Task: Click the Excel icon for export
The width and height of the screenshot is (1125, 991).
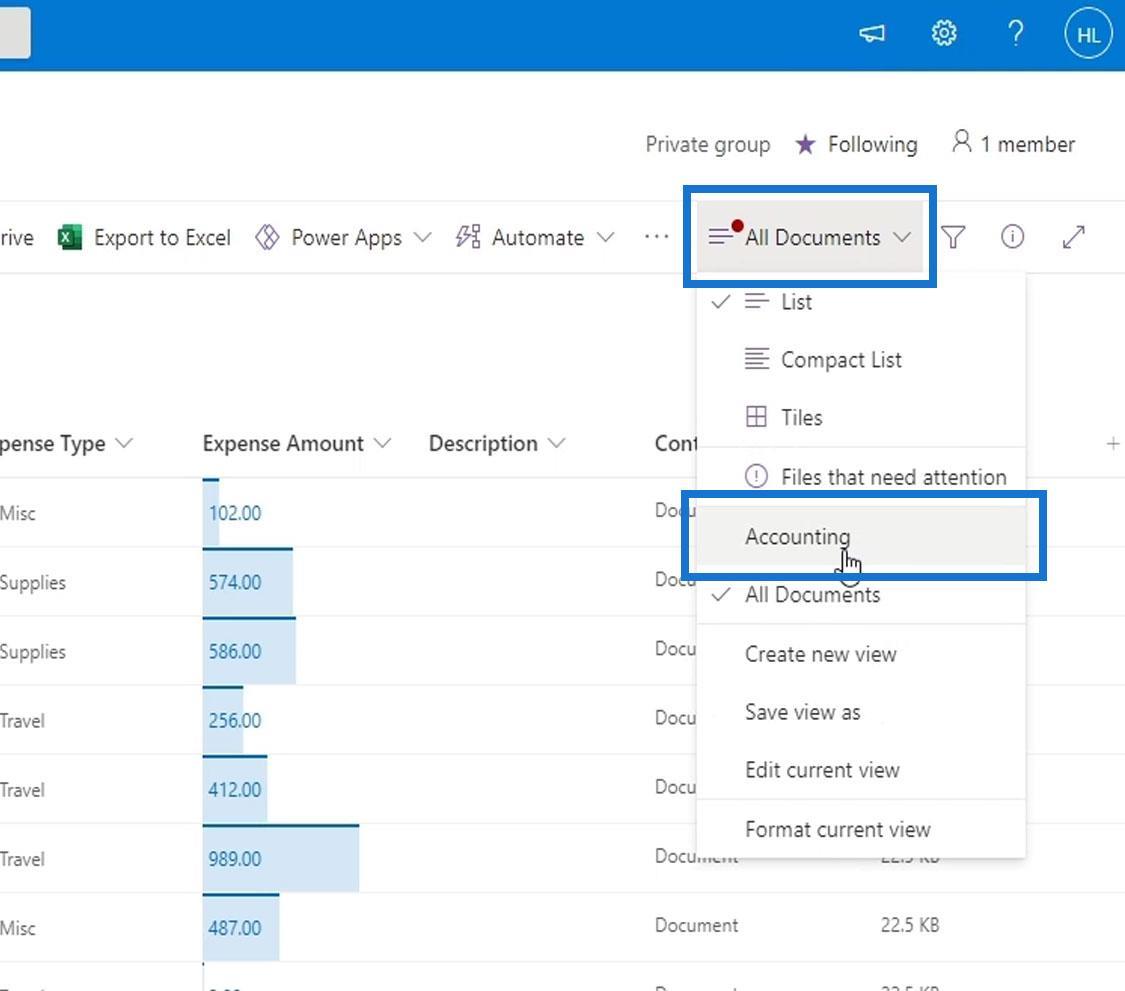Action: 70,238
